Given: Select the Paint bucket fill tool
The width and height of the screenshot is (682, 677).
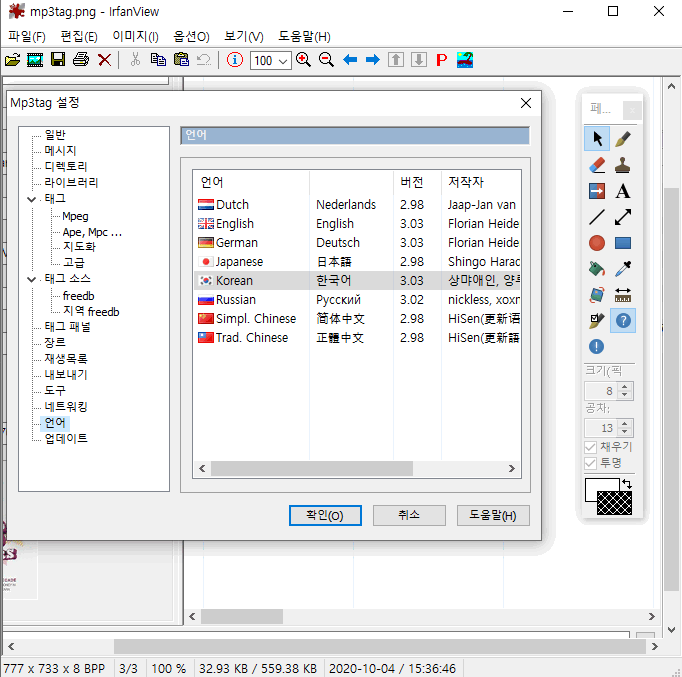Looking at the screenshot, I should (597, 269).
